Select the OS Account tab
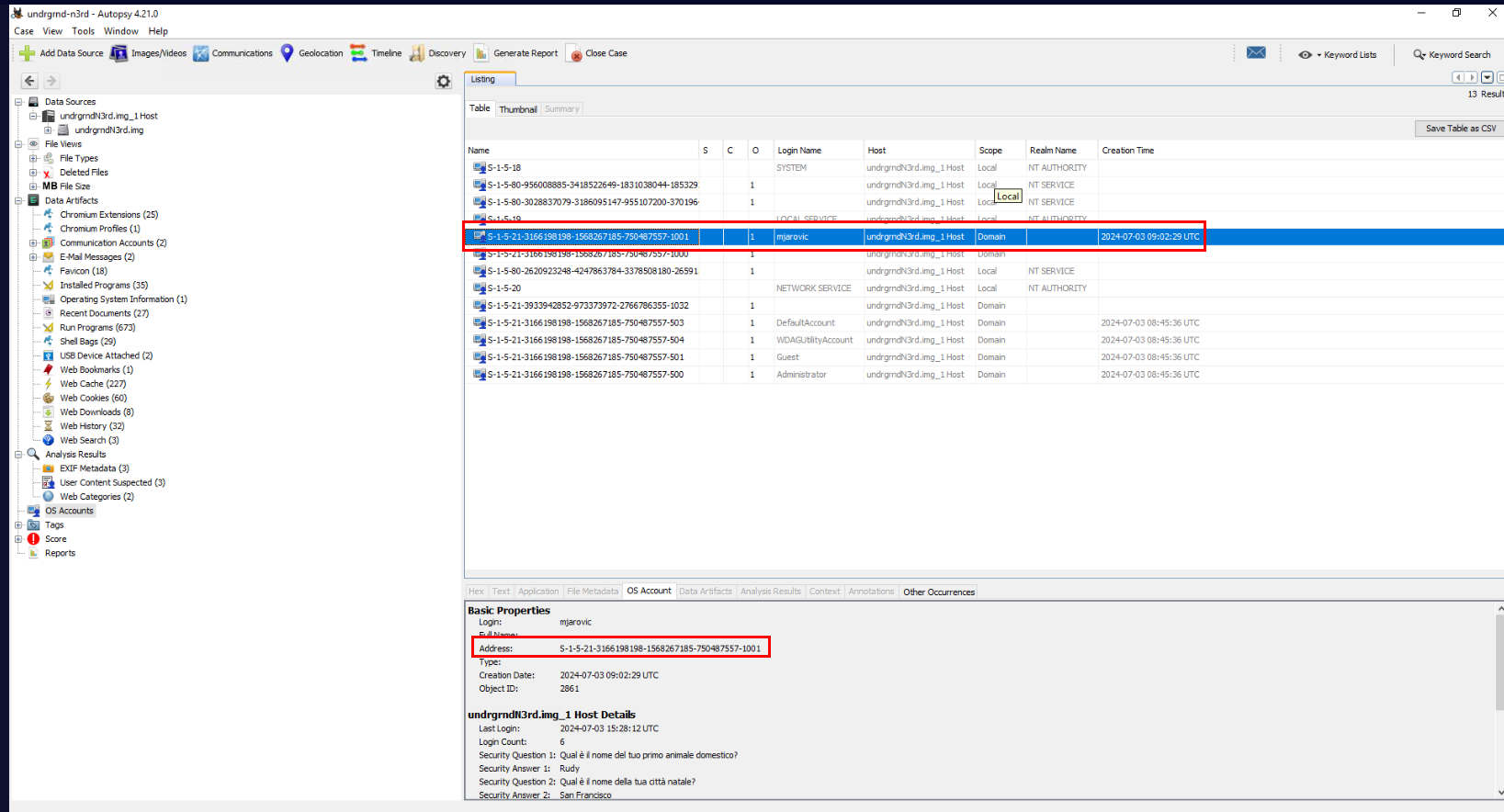 pyautogui.click(x=649, y=592)
